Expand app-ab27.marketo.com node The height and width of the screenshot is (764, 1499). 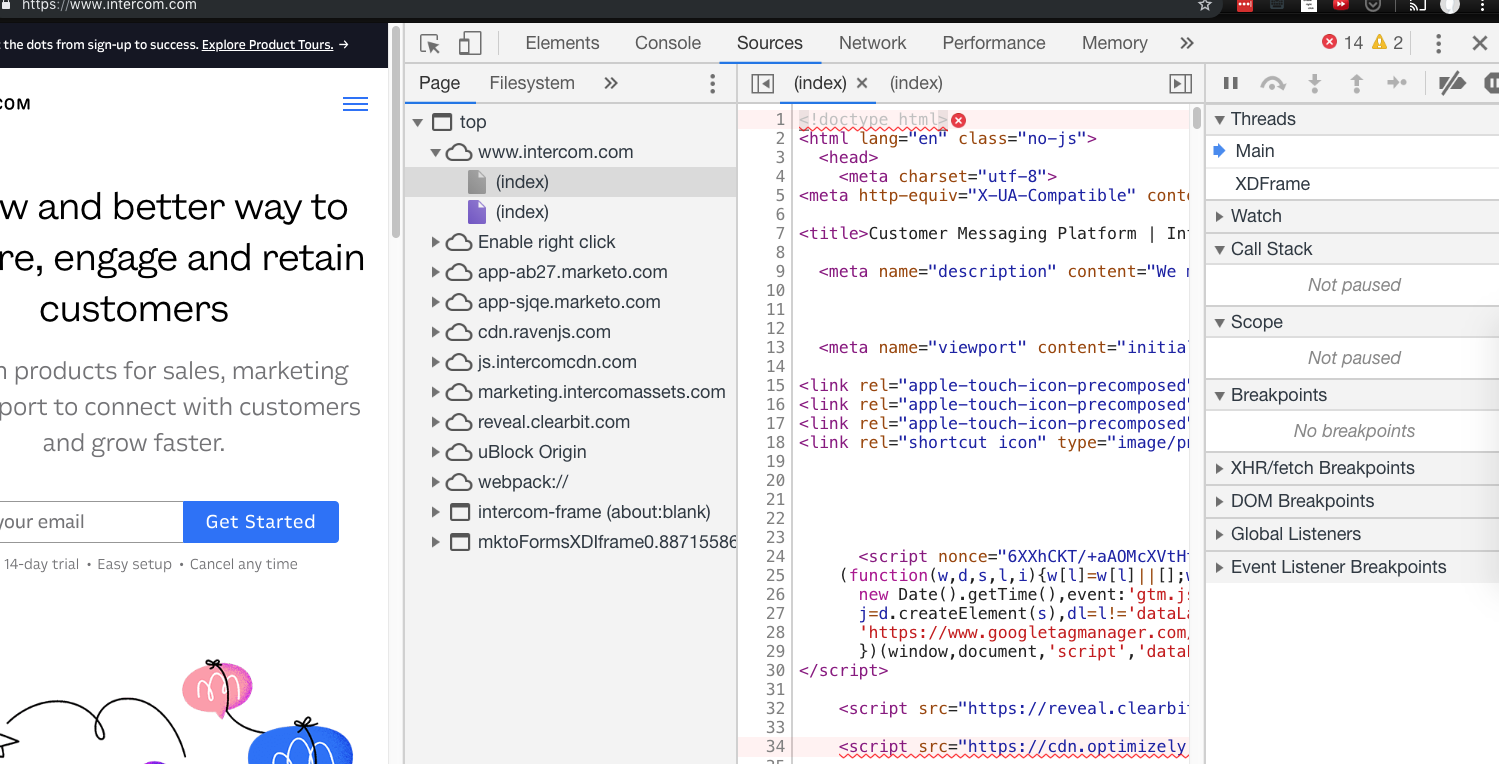pyautogui.click(x=436, y=272)
